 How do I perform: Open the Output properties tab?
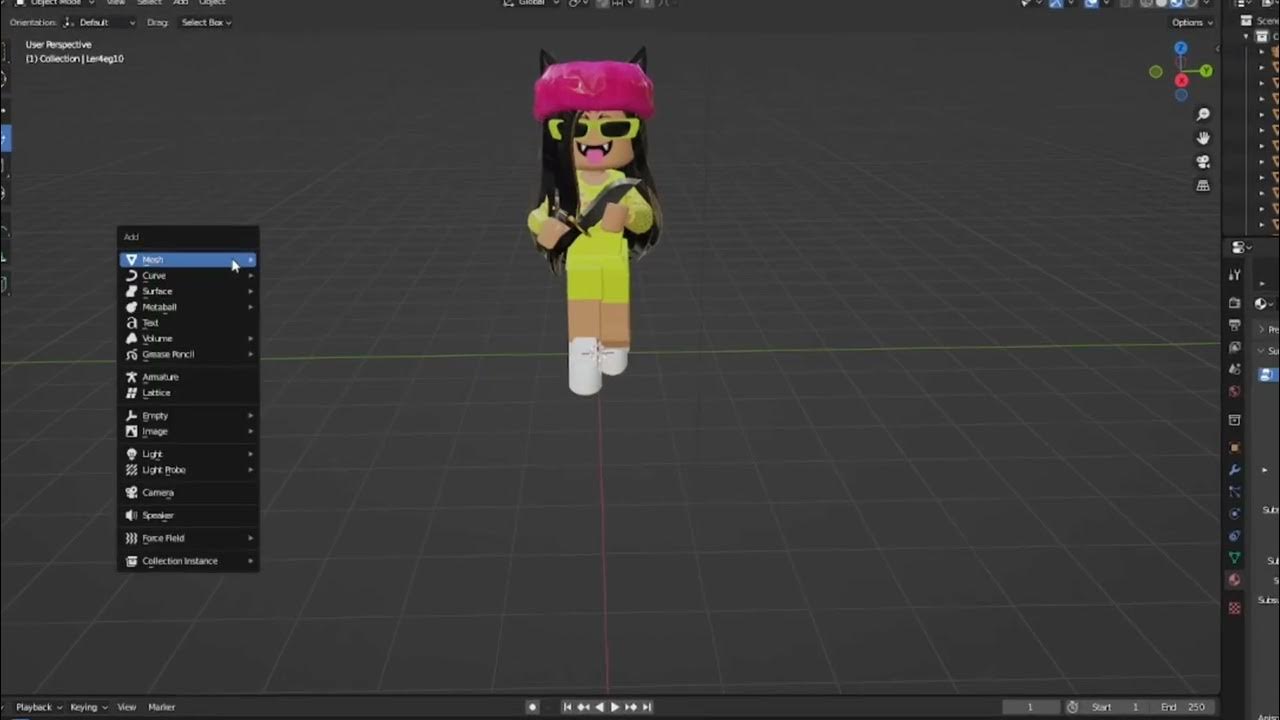pyautogui.click(x=1235, y=326)
